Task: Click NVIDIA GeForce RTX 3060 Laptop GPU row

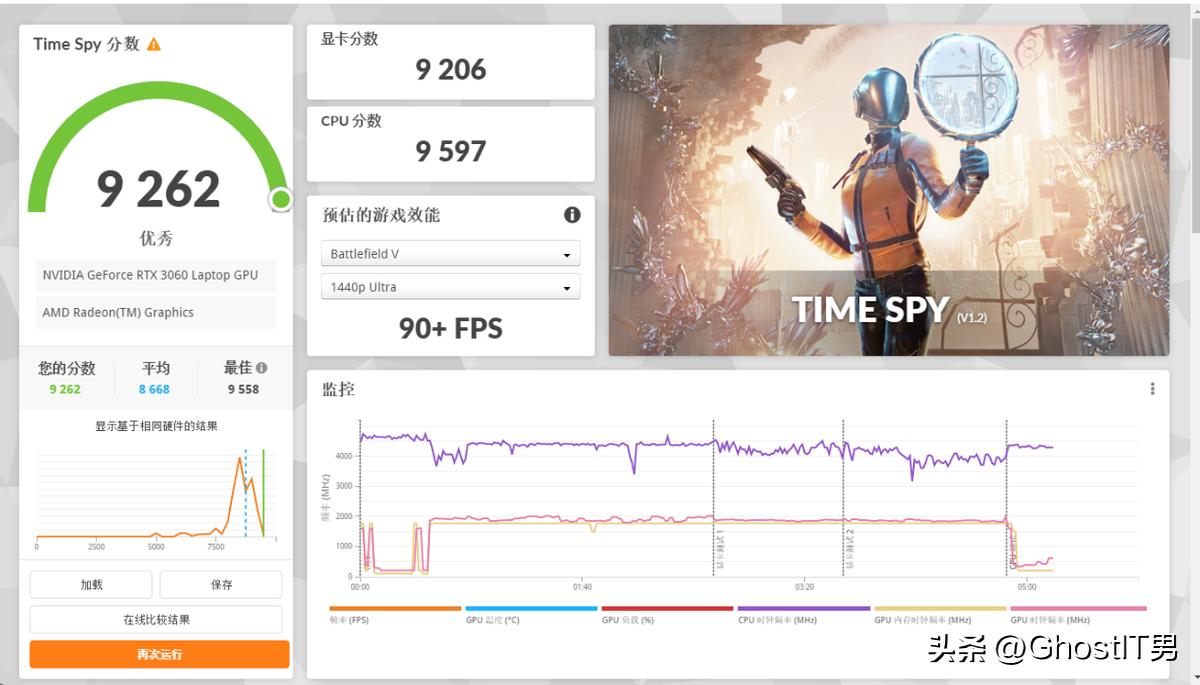Action: click(x=155, y=275)
